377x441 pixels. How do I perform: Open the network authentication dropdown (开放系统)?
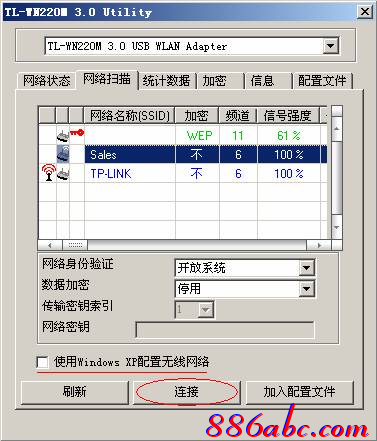pyautogui.click(x=307, y=268)
